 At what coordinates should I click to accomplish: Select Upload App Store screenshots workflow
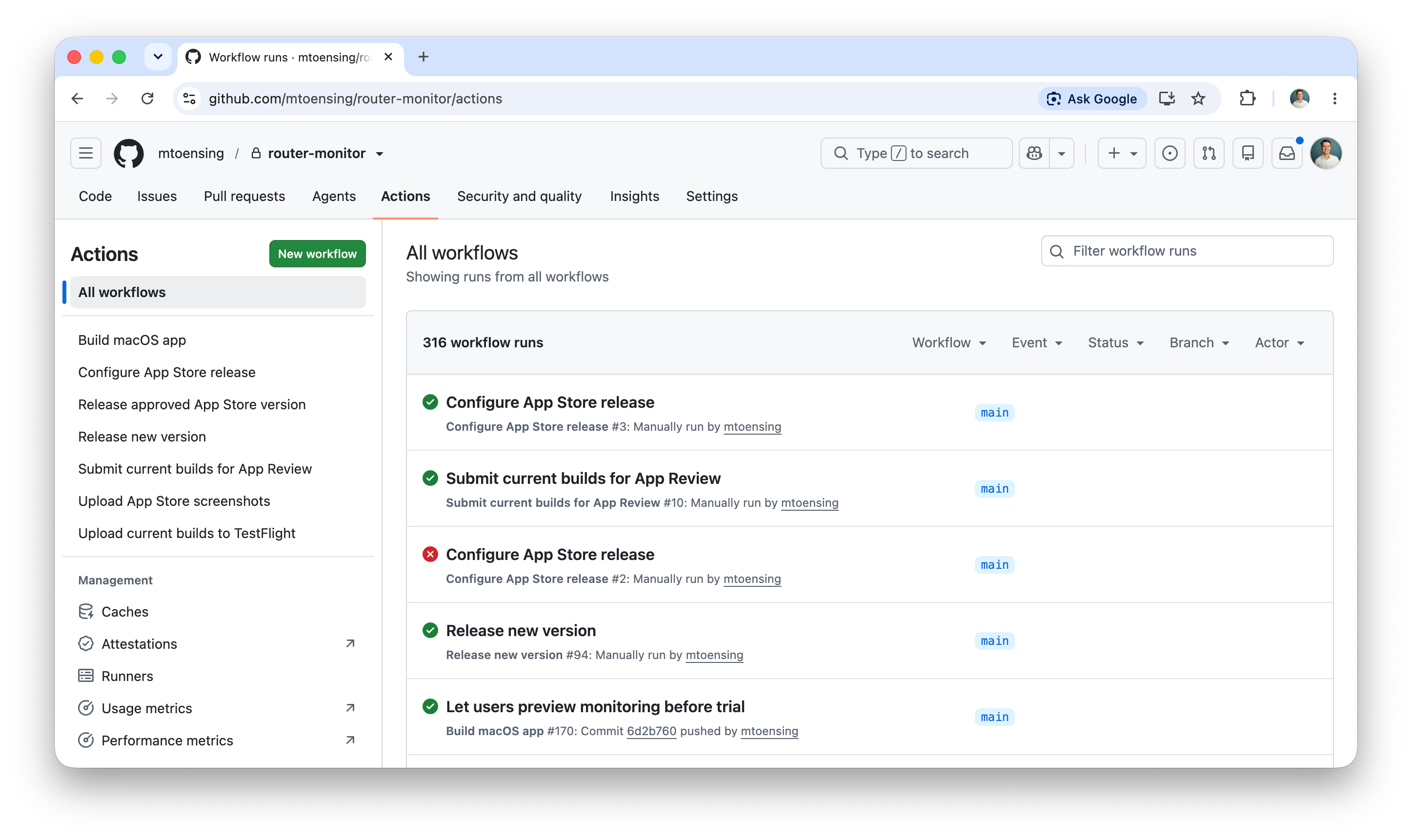coord(174,501)
